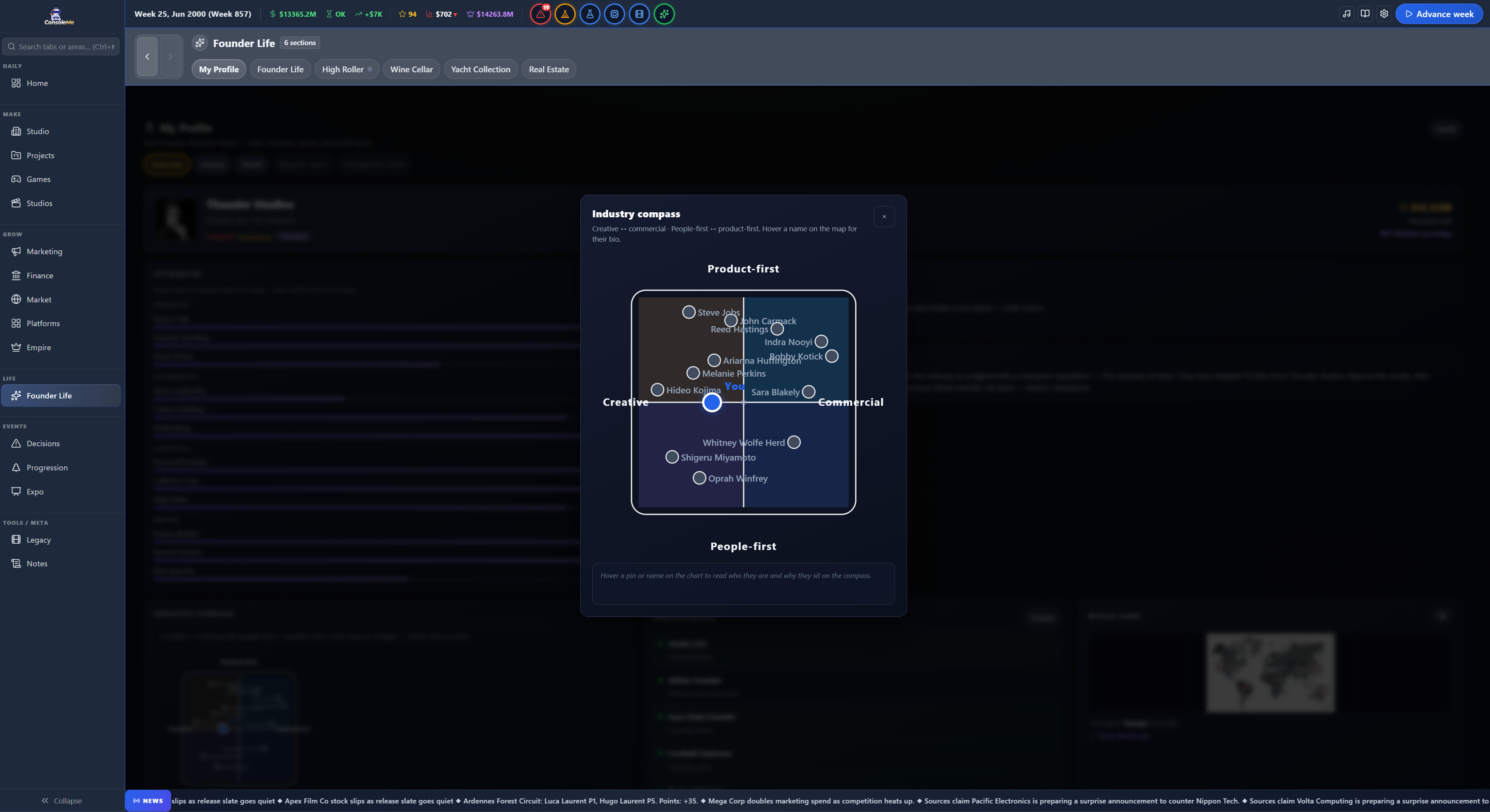Close the Industry compass dialog
Screen dimensions: 1490x812
(x=884, y=217)
